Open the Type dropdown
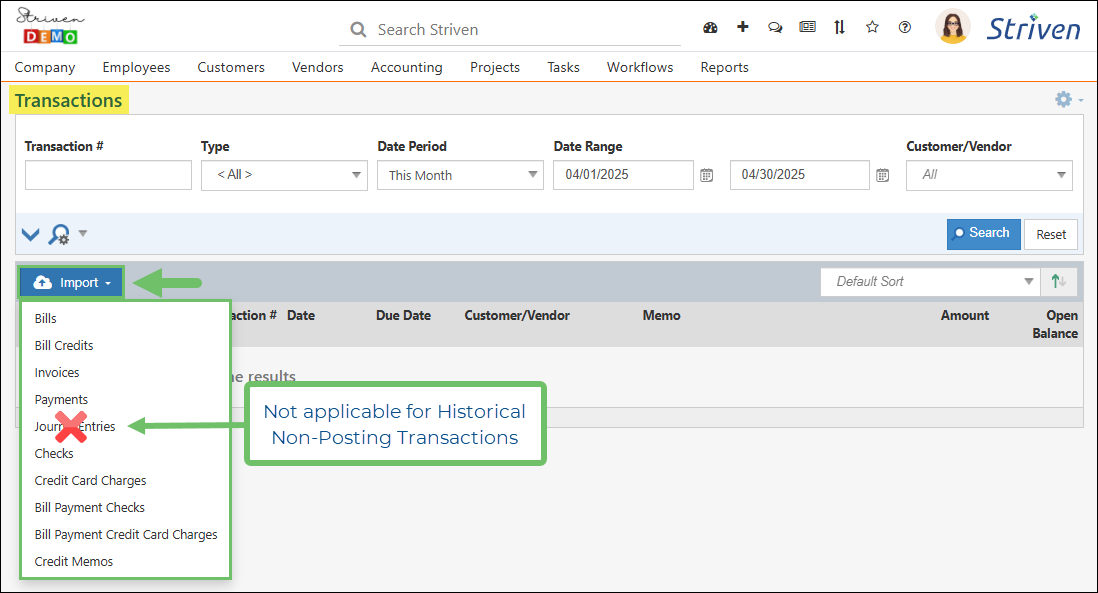 click(284, 175)
